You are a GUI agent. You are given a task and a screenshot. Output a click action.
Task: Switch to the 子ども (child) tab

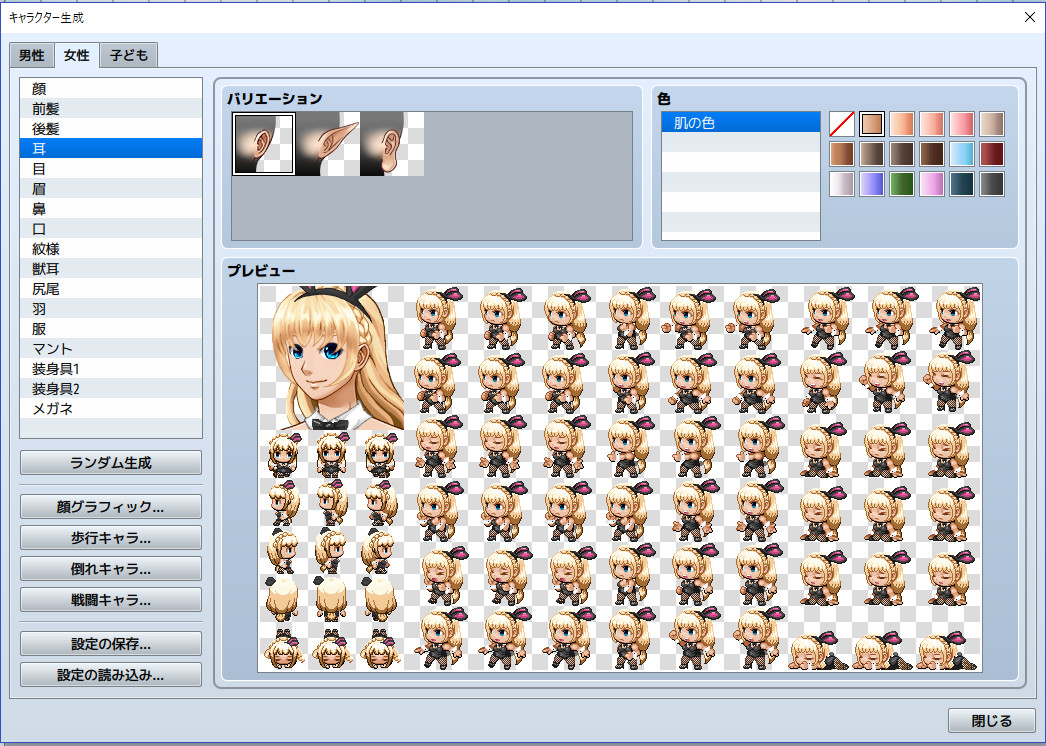point(127,55)
